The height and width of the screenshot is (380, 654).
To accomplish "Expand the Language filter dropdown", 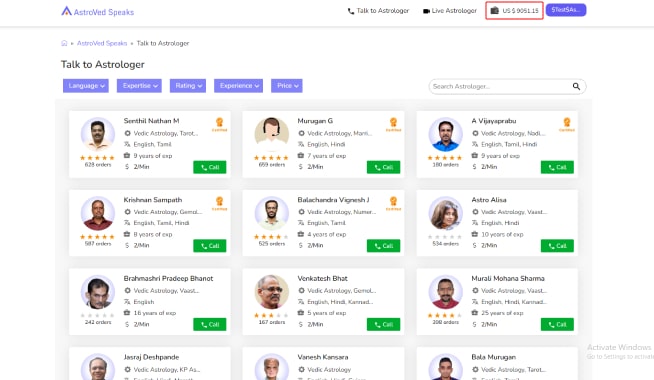I will (86, 86).
